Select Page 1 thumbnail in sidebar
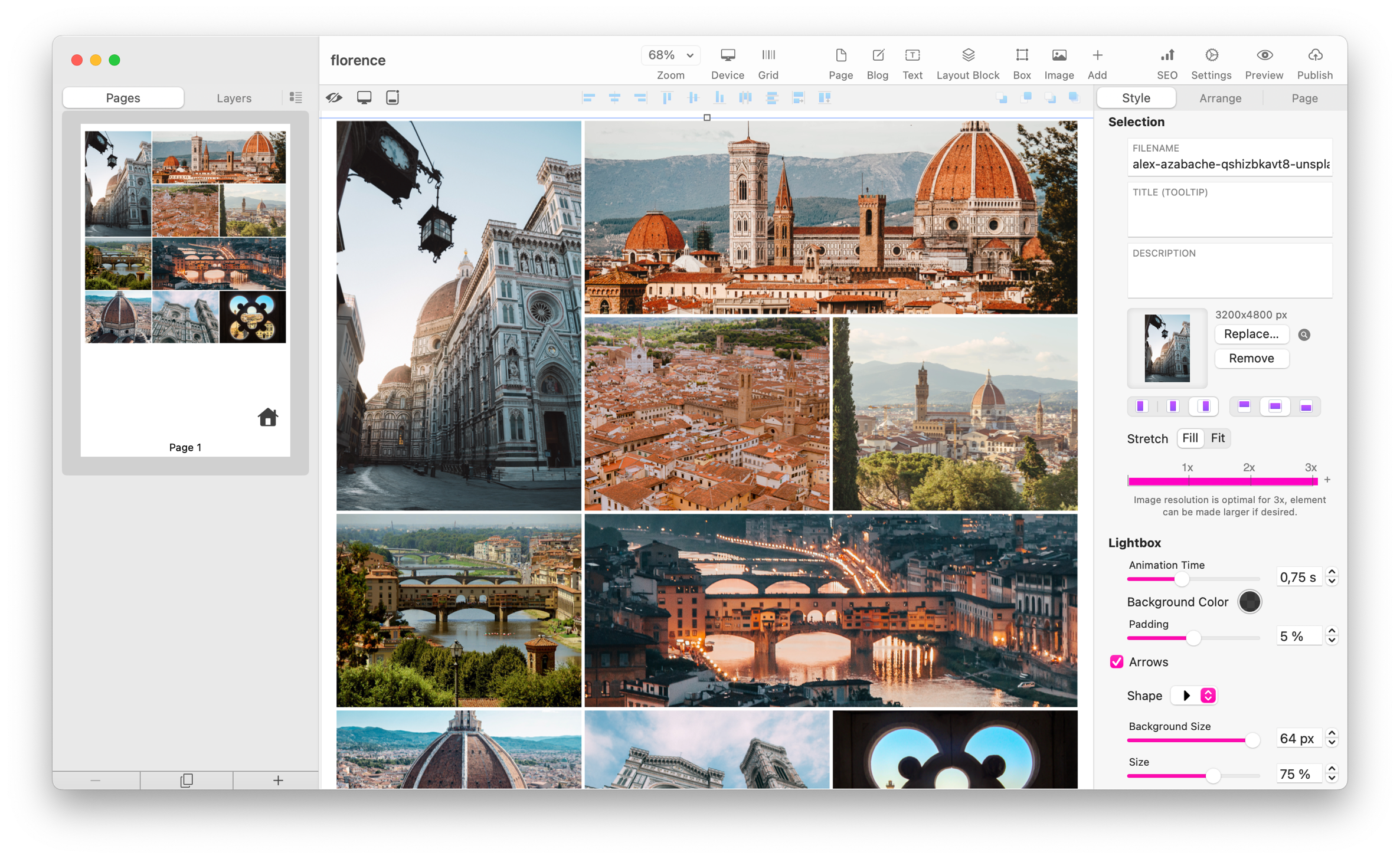Screen dimensions: 1400x859 tap(185, 289)
